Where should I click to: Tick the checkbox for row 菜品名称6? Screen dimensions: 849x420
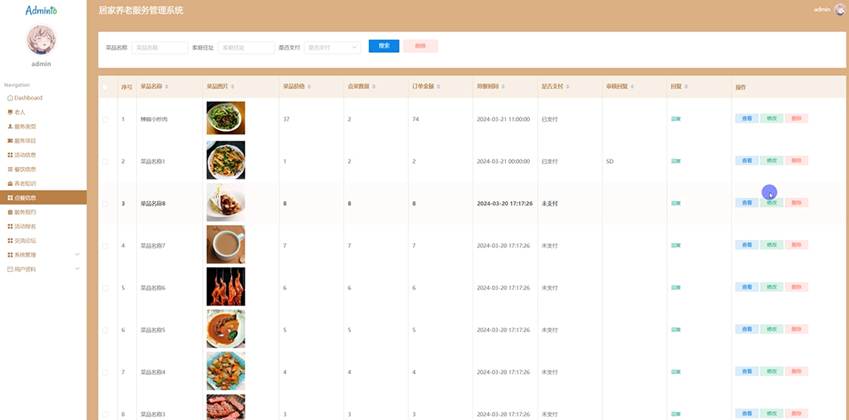pyautogui.click(x=106, y=288)
